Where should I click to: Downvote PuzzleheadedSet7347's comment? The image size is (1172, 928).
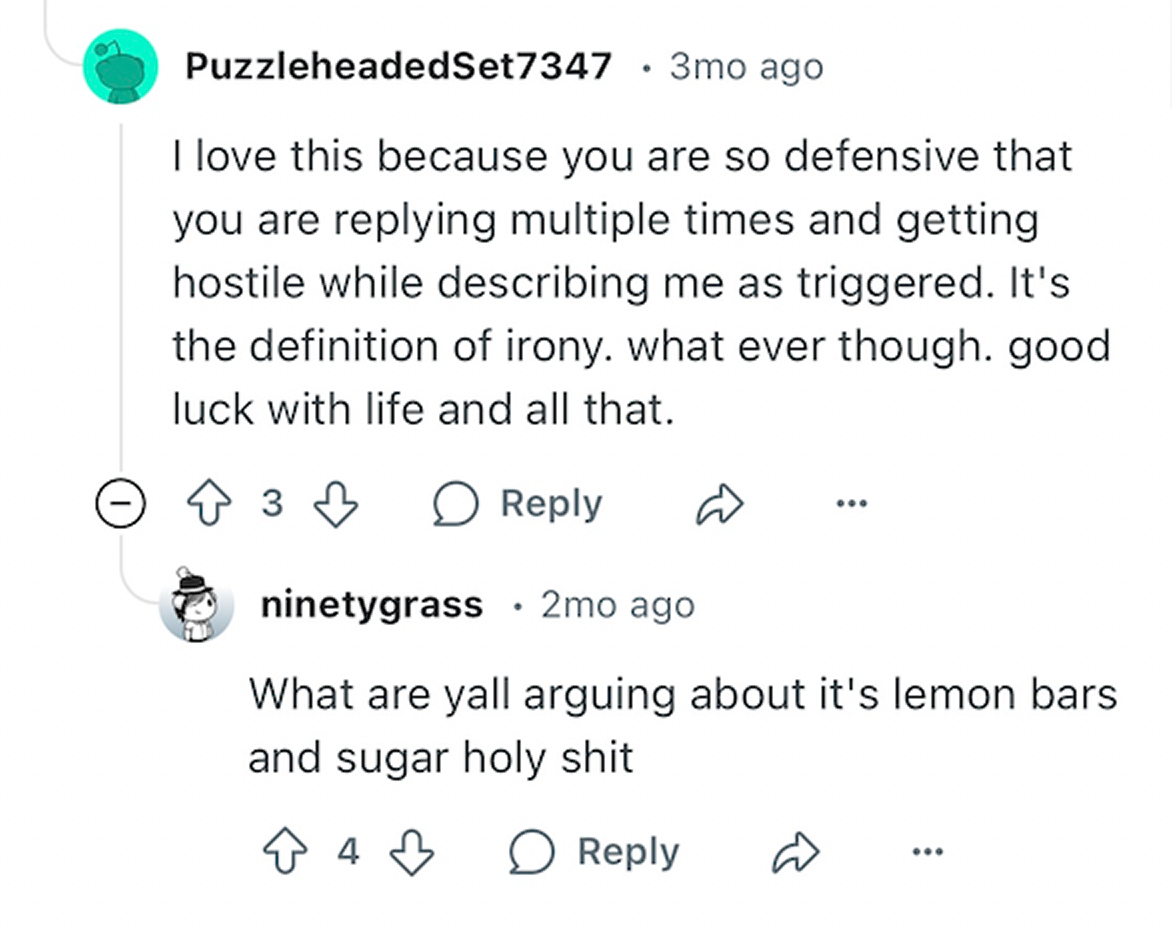pyautogui.click(x=336, y=505)
